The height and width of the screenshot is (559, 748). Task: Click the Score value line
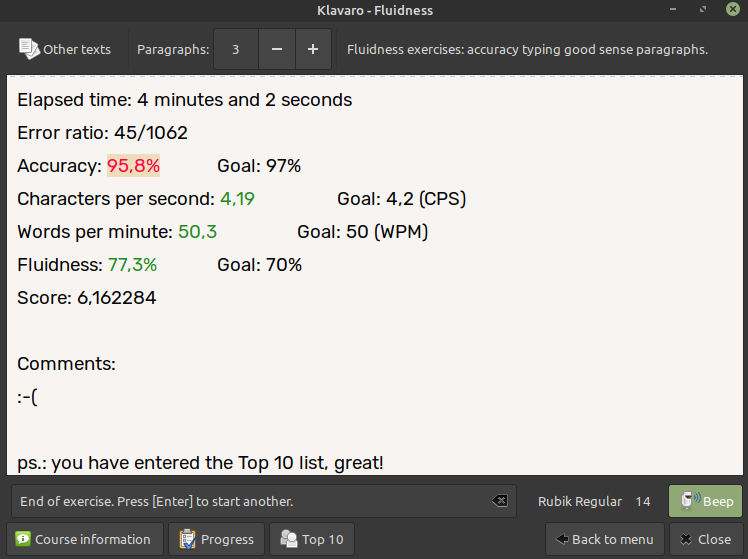(87, 298)
